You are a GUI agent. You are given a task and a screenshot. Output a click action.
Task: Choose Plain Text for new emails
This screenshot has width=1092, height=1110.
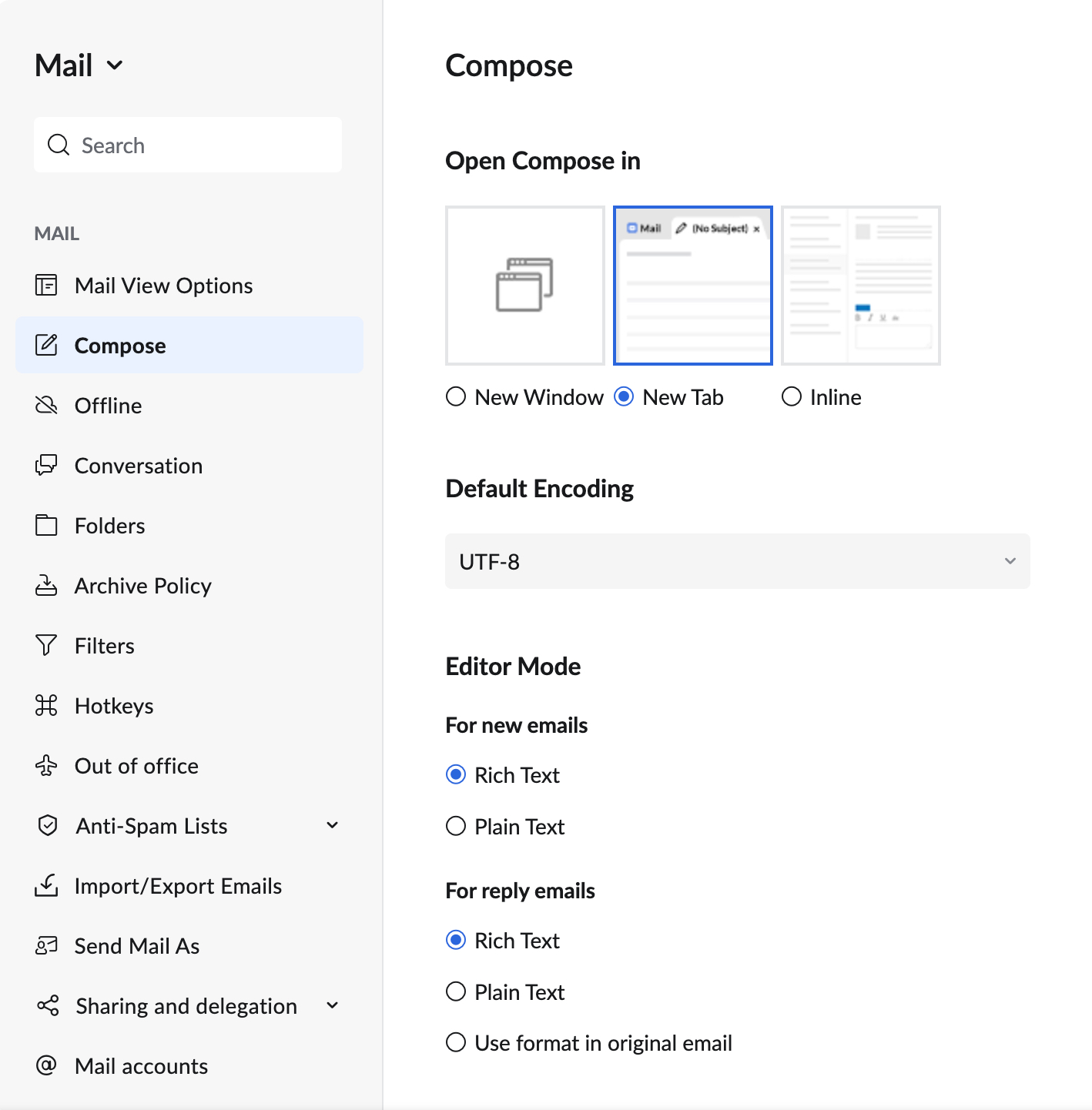coord(456,826)
